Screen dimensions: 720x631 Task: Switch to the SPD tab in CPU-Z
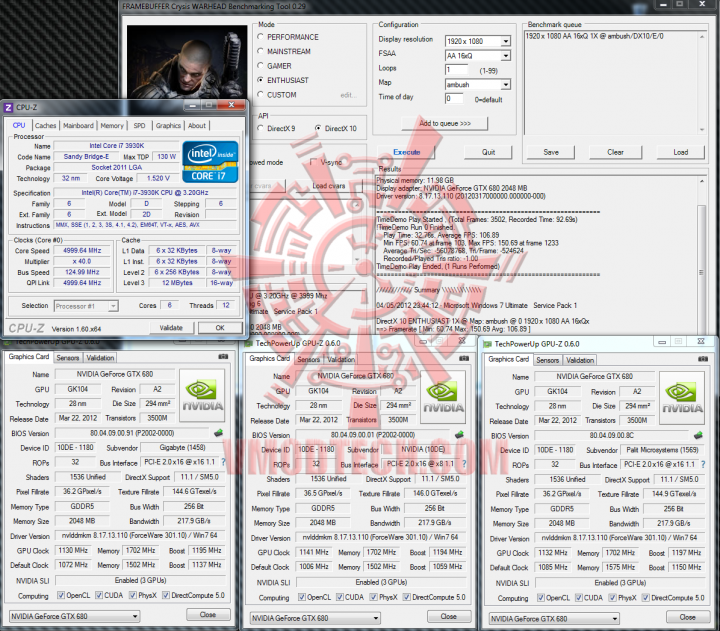pyautogui.click(x=139, y=125)
